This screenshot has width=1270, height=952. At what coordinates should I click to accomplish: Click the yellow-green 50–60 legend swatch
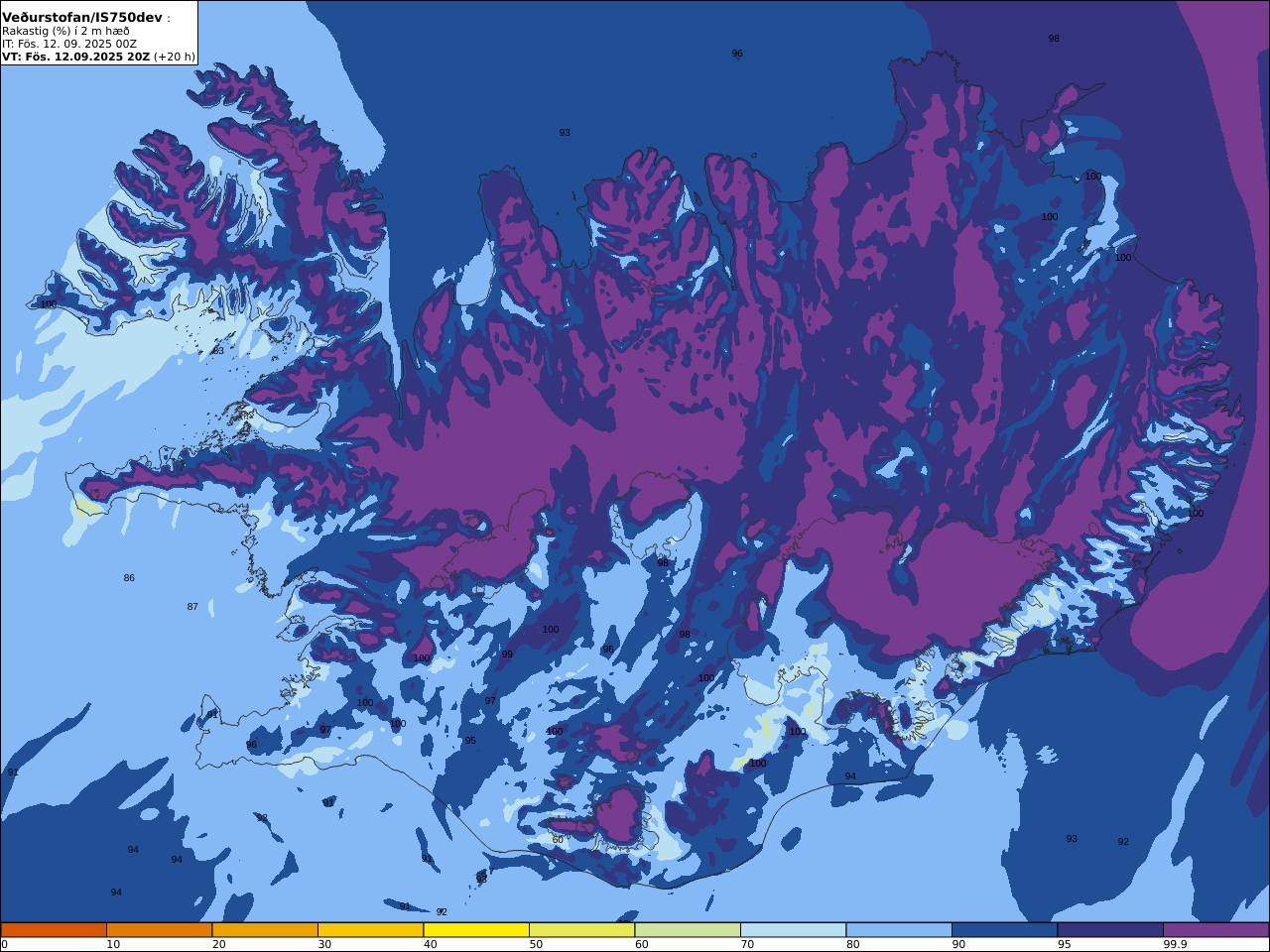(x=581, y=930)
